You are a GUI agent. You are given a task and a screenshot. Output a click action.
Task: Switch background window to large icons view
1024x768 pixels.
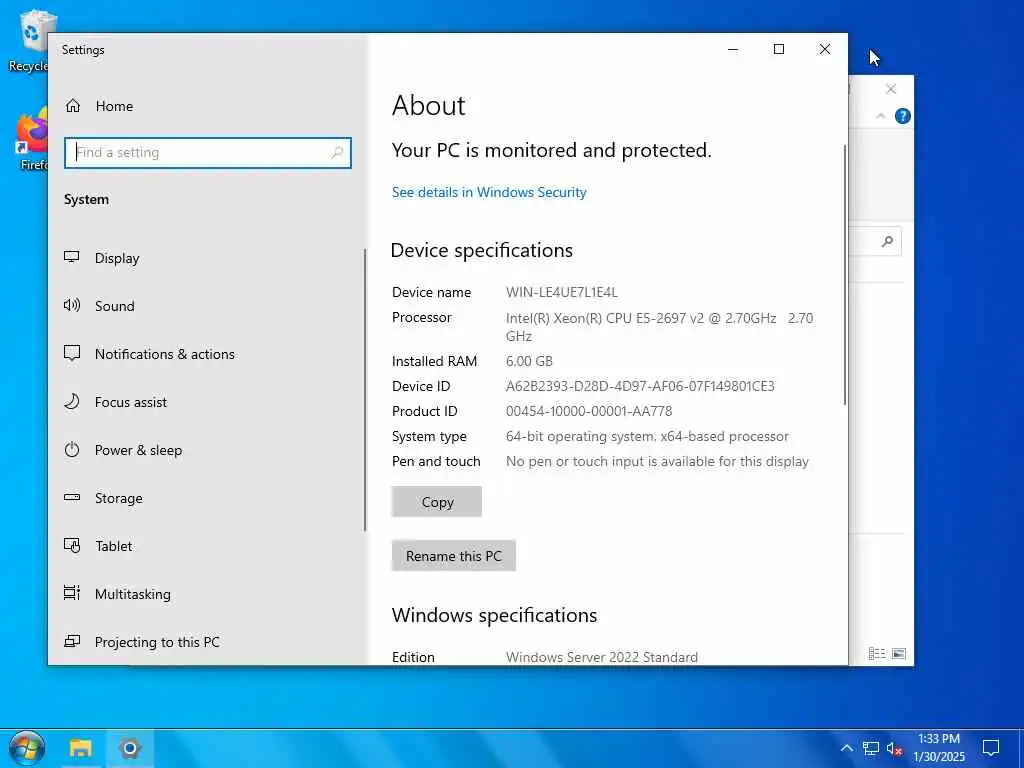pyautogui.click(x=899, y=654)
